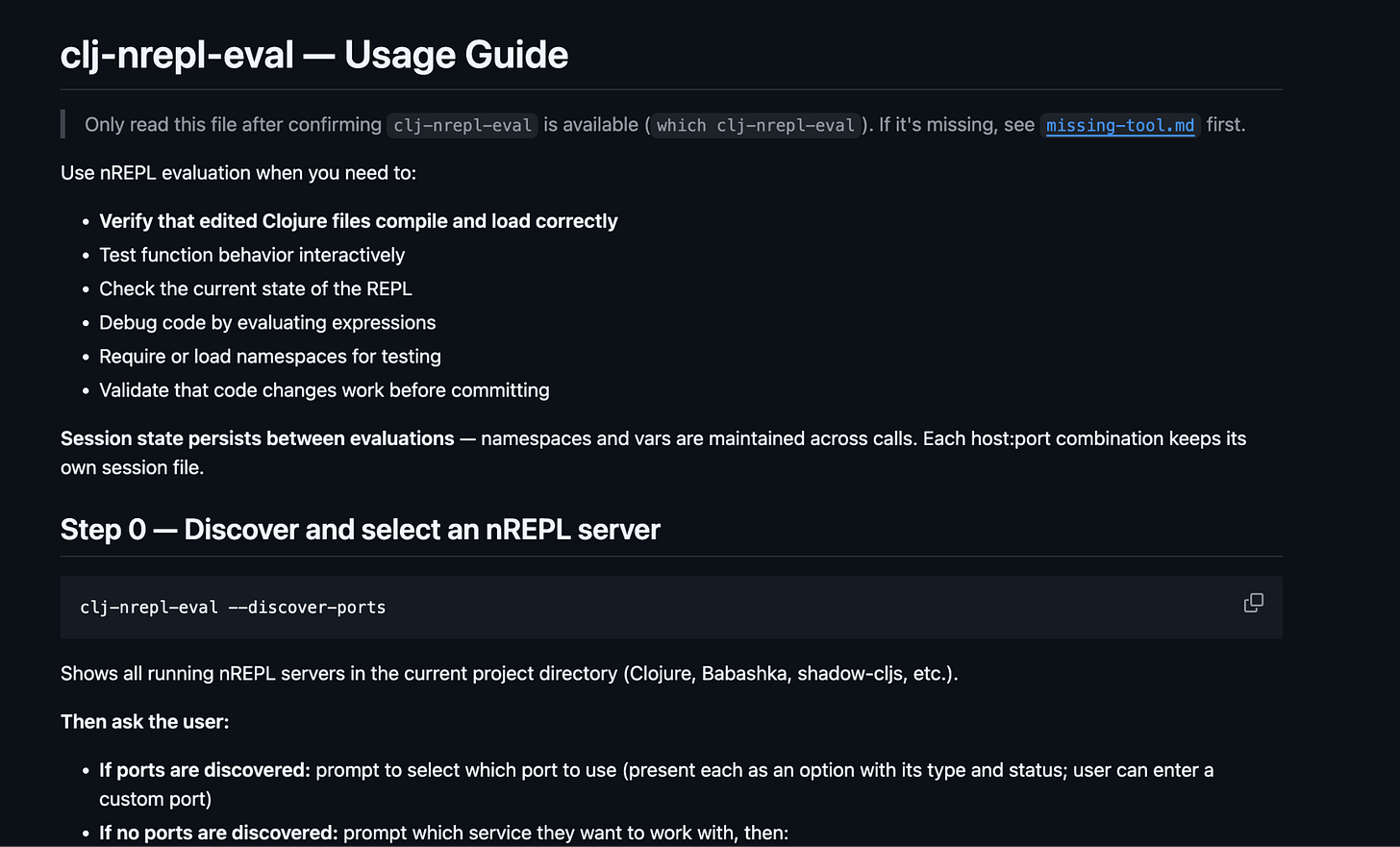Image resolution: width=1400 pixels, height=847 pixels.
Task: Click the bold 'Session state persists between evaluations' text
Action: pyautogui.click(x=258, y=438)
